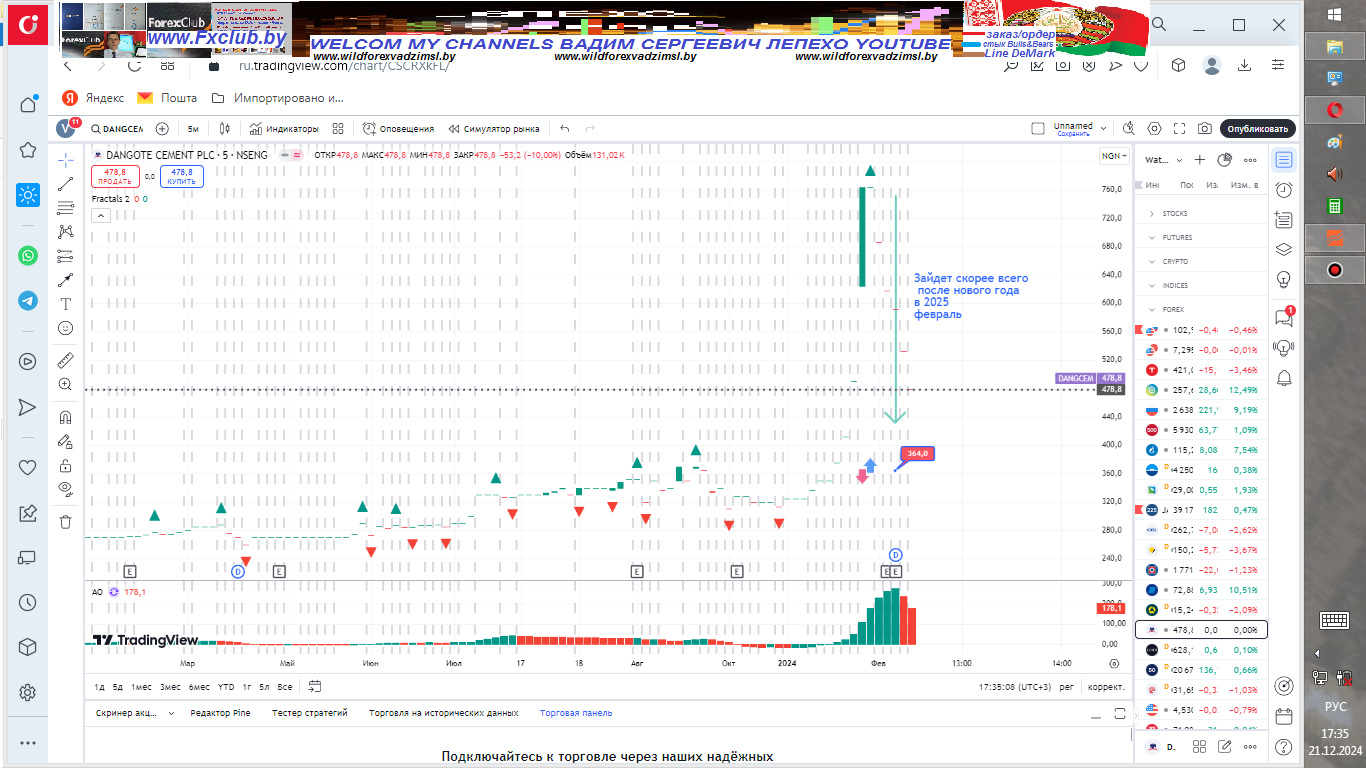Open watchlist advanced view pie icon
Image resolution: width=1366 pixels, height=768 pixels.
tap(1224, 160)
